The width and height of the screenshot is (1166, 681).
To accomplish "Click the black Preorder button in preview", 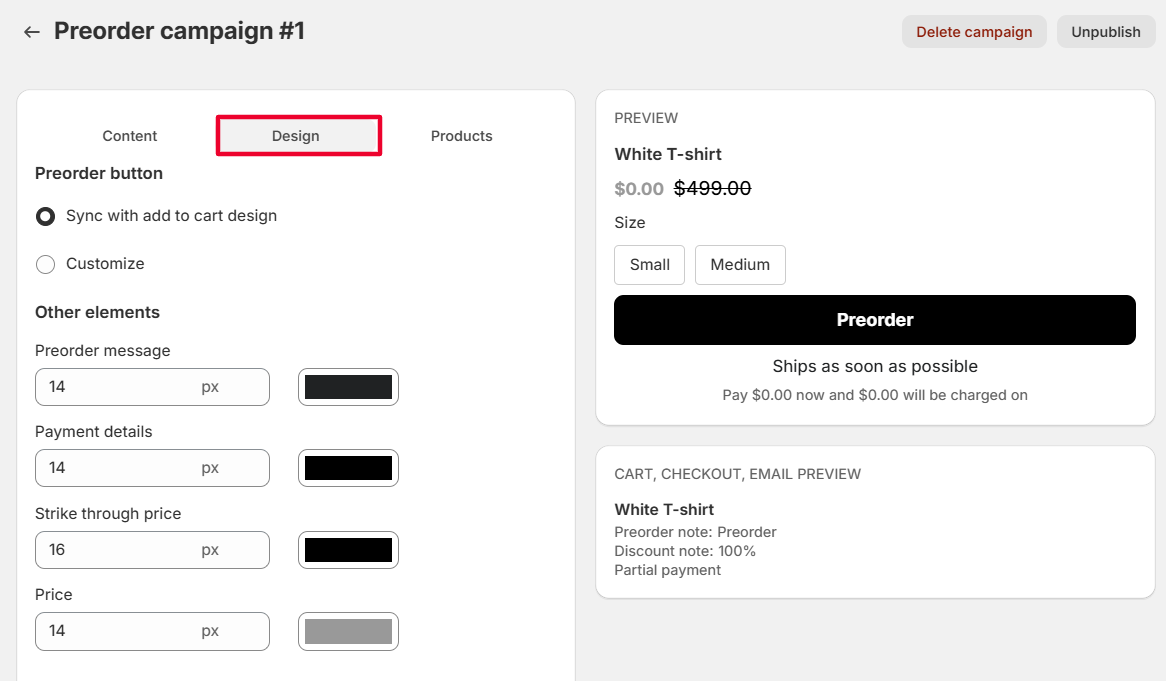I will click(x=875, y=320).
